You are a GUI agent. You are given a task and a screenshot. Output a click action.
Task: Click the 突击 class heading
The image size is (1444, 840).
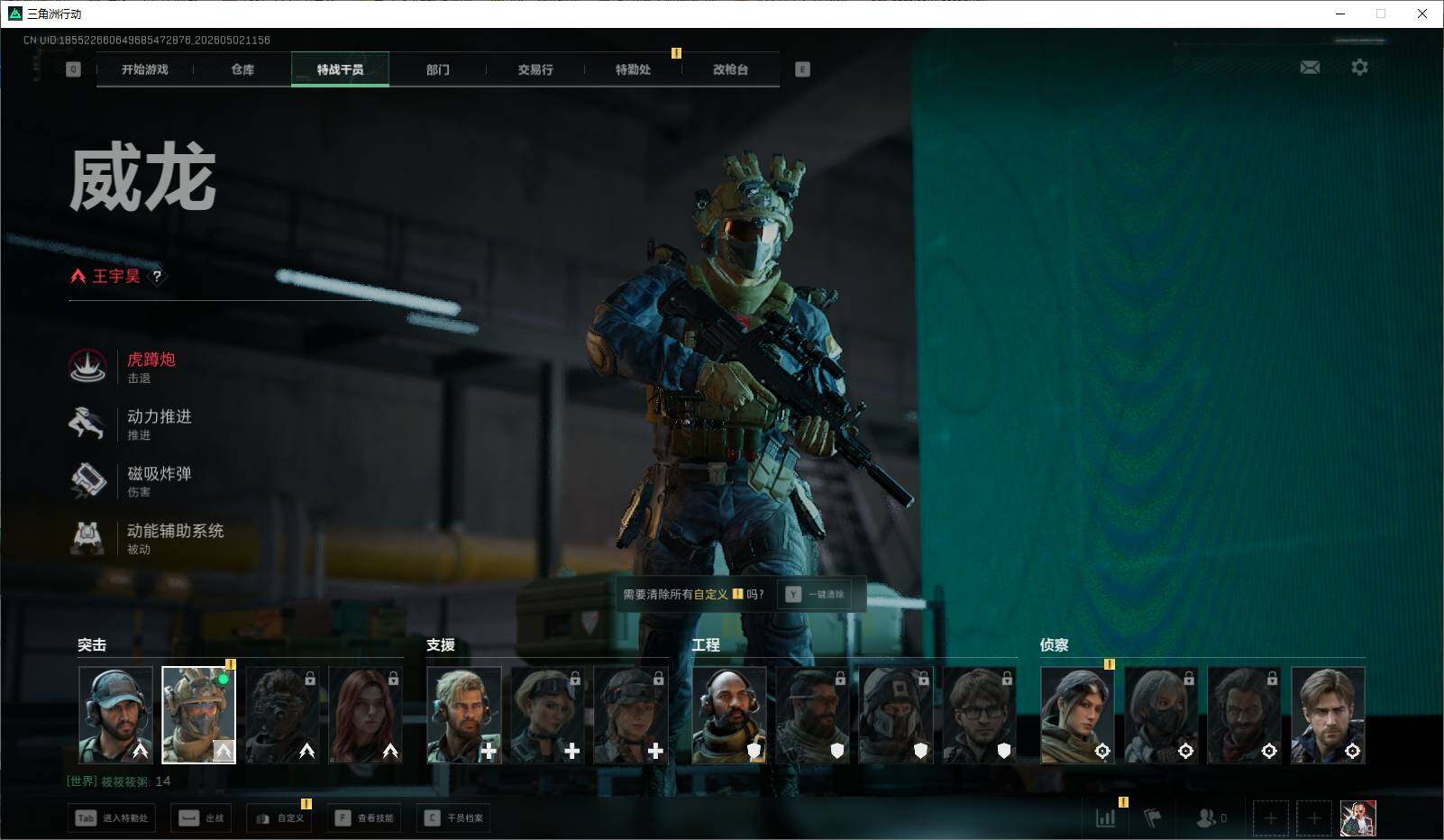(92, 645)
